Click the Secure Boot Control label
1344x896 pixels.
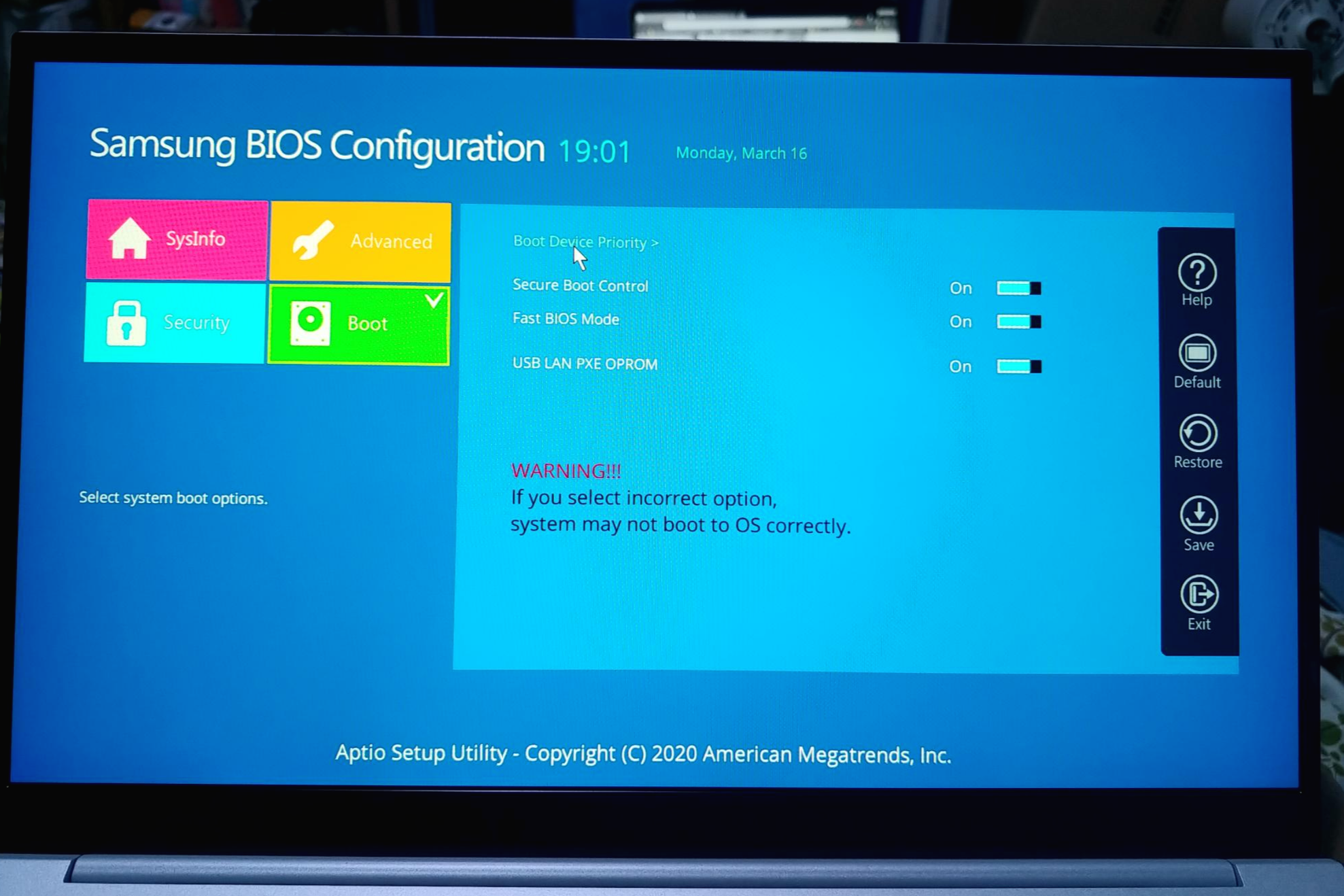[x=580, y=286]
